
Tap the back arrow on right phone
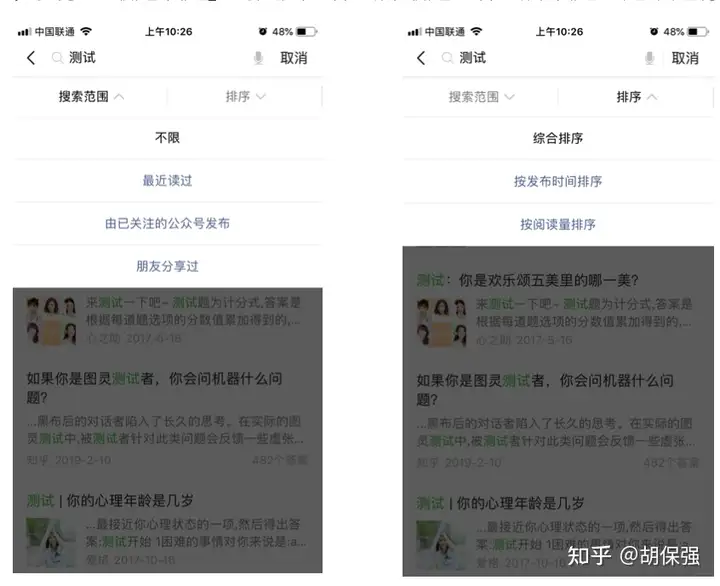pyautogui.click(x=421, y=58)
